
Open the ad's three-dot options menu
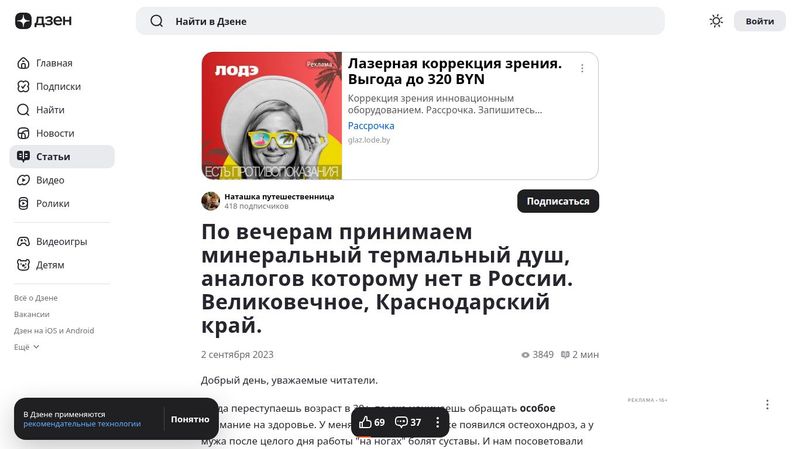coord(582,68)
